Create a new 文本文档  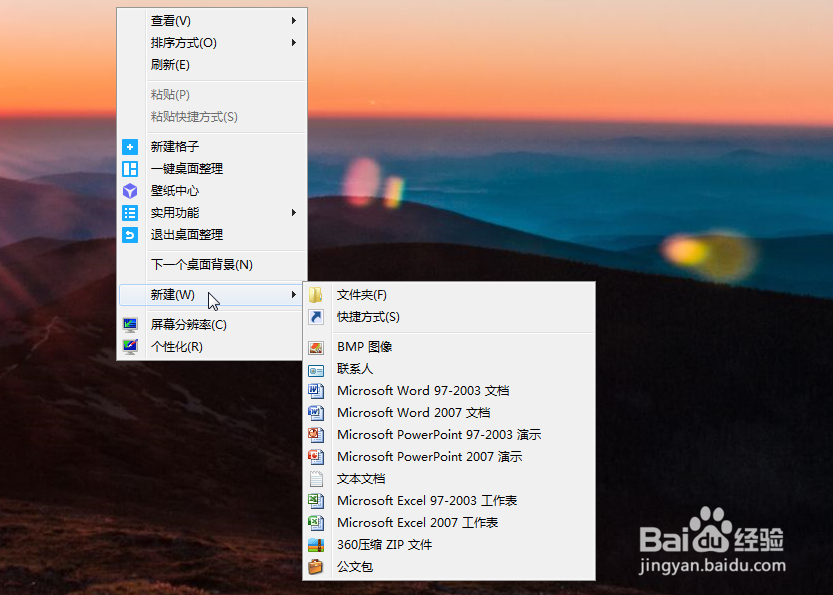tap(449, 479)
